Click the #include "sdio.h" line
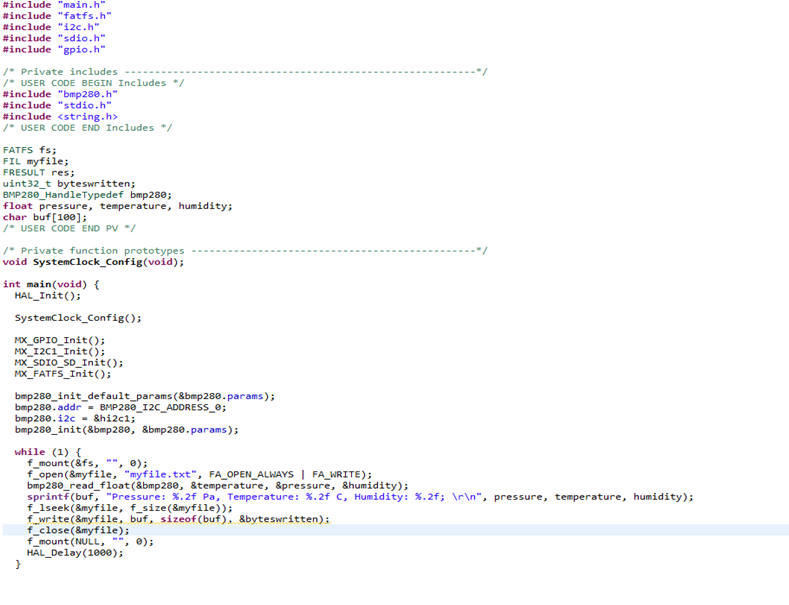 tap(54, 38)
